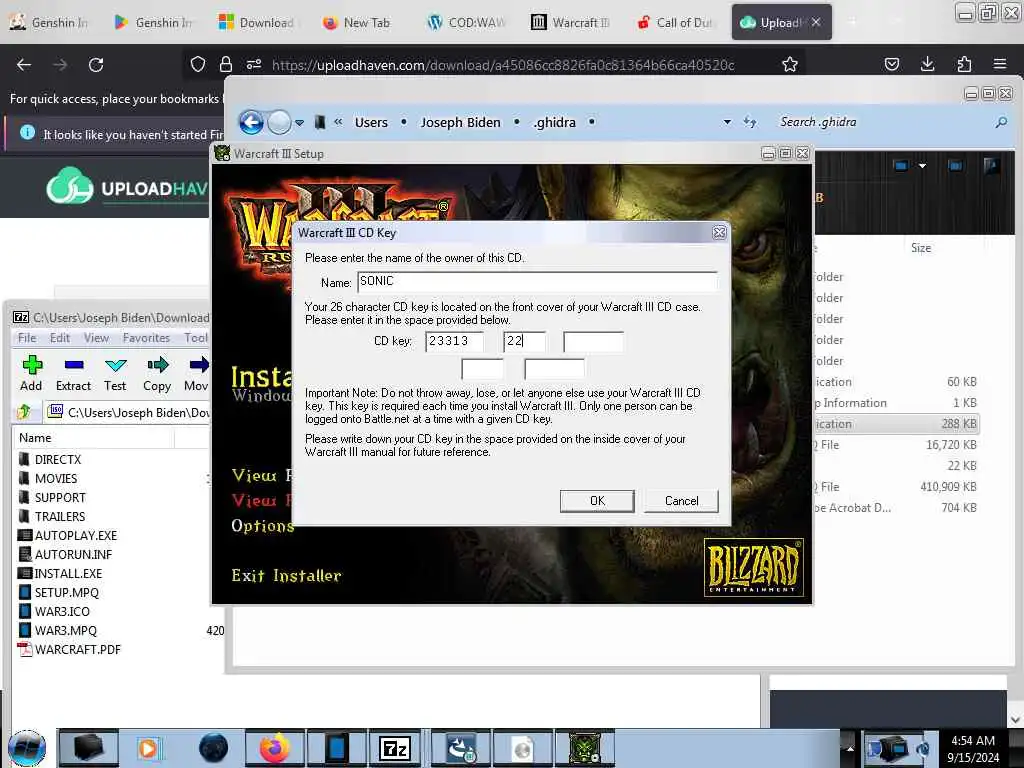This screenshot has height=768, width=1024.
Task: Click the 7-Zip Add toolbar icon
Action: coord(31,374)
